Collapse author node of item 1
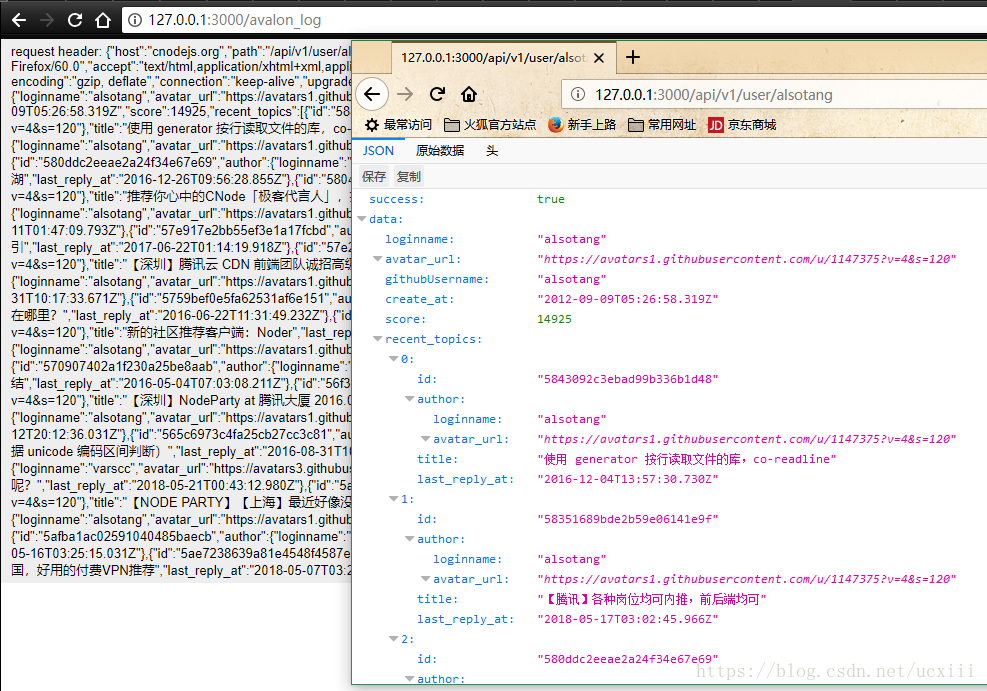Viewport: 987px width, 691px height. click(x=410, y=539)
